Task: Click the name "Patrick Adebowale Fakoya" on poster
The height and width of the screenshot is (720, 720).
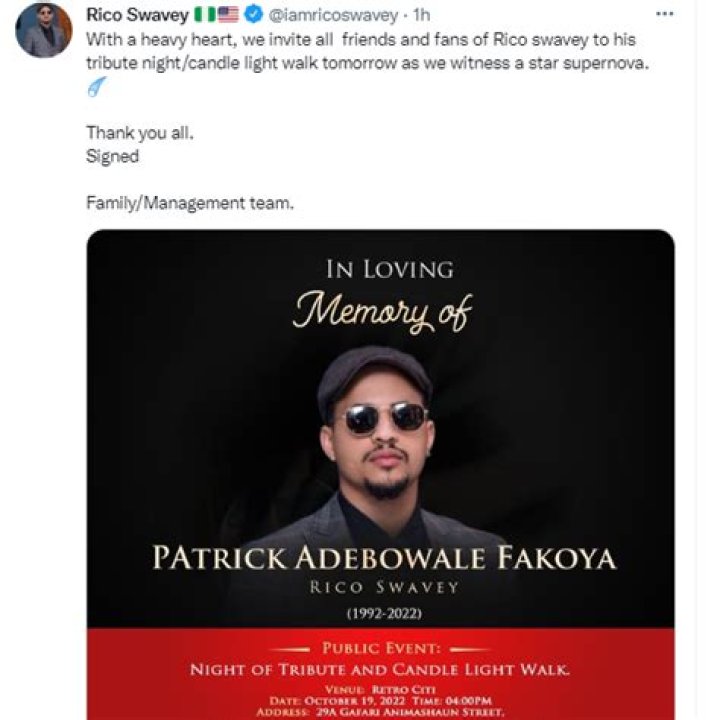Action: coord(383,558)
